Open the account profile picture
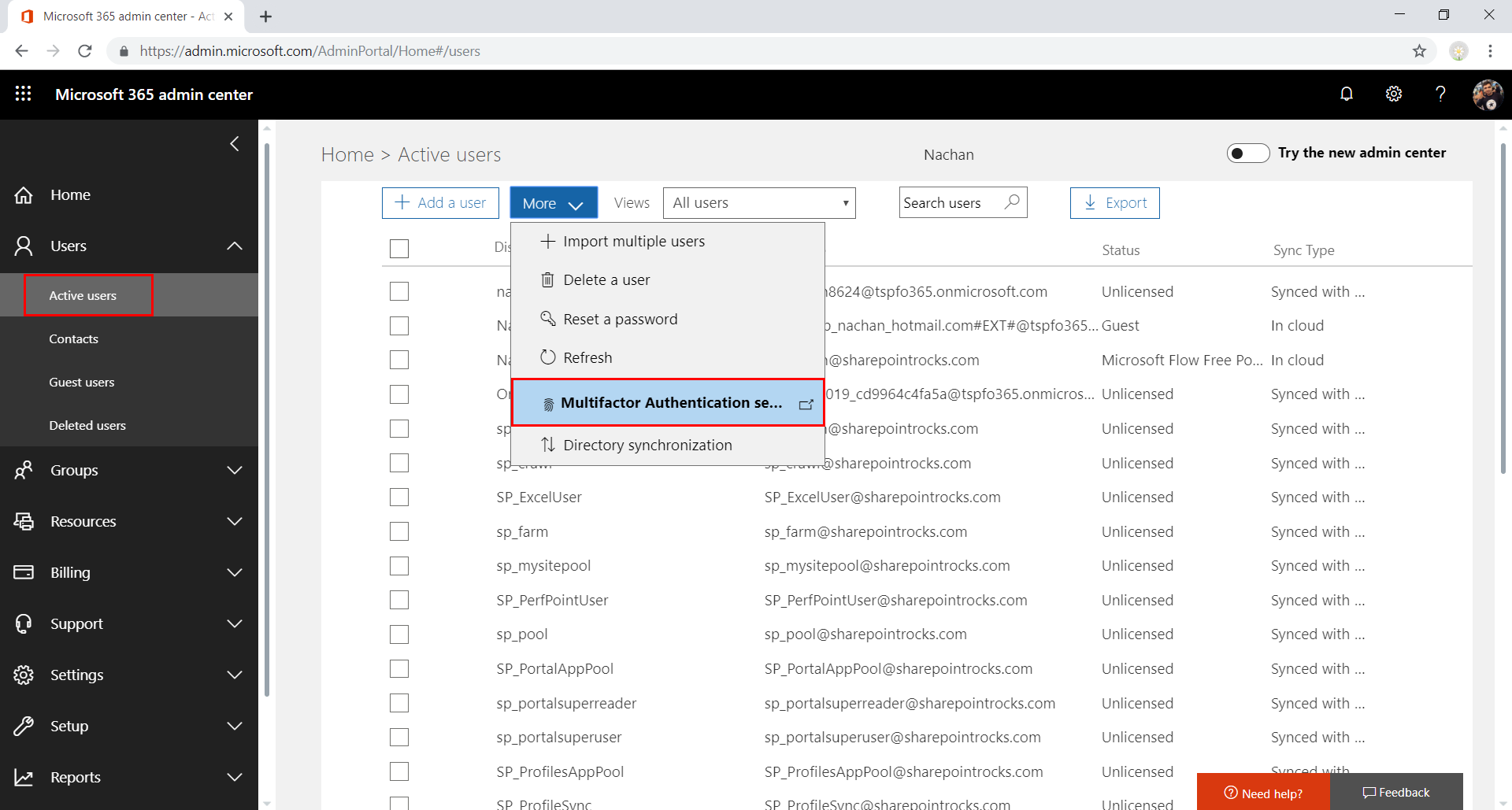Screen dimensions: 1512x810 coord(1487,94)
